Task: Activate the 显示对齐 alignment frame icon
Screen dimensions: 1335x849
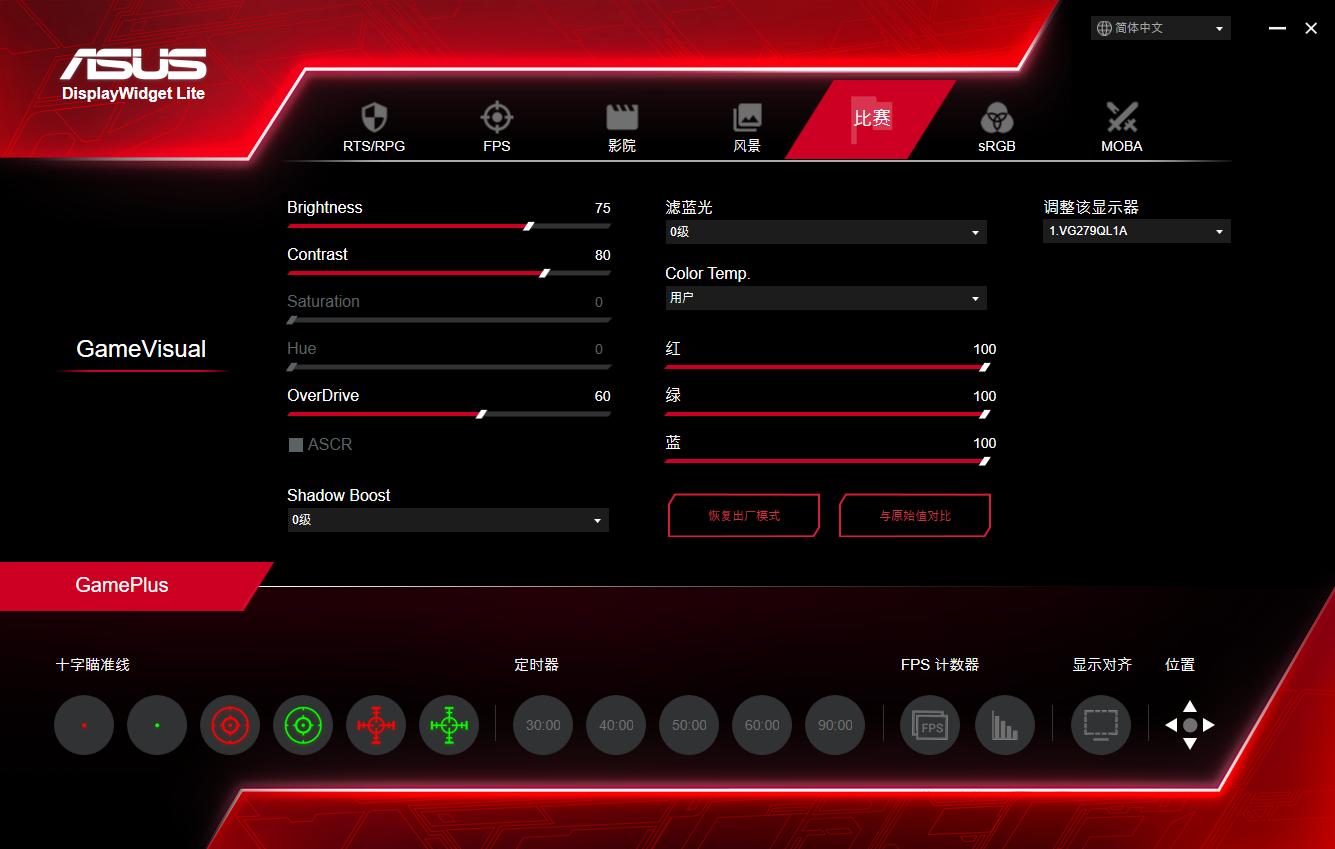Action: (x=1100, y=725)
